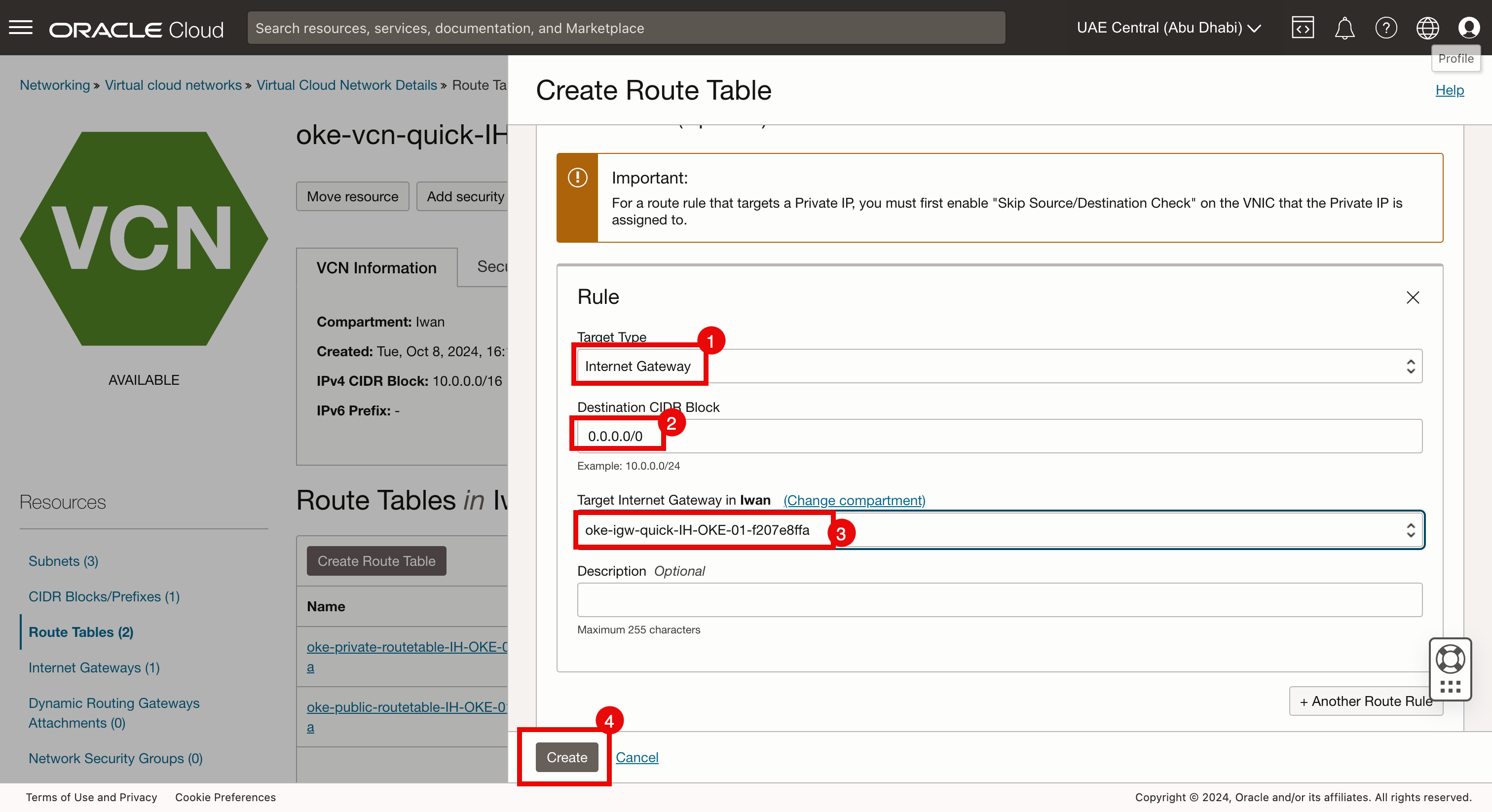
Task: Click the help question mark icon
Action: pos(1385,27)
